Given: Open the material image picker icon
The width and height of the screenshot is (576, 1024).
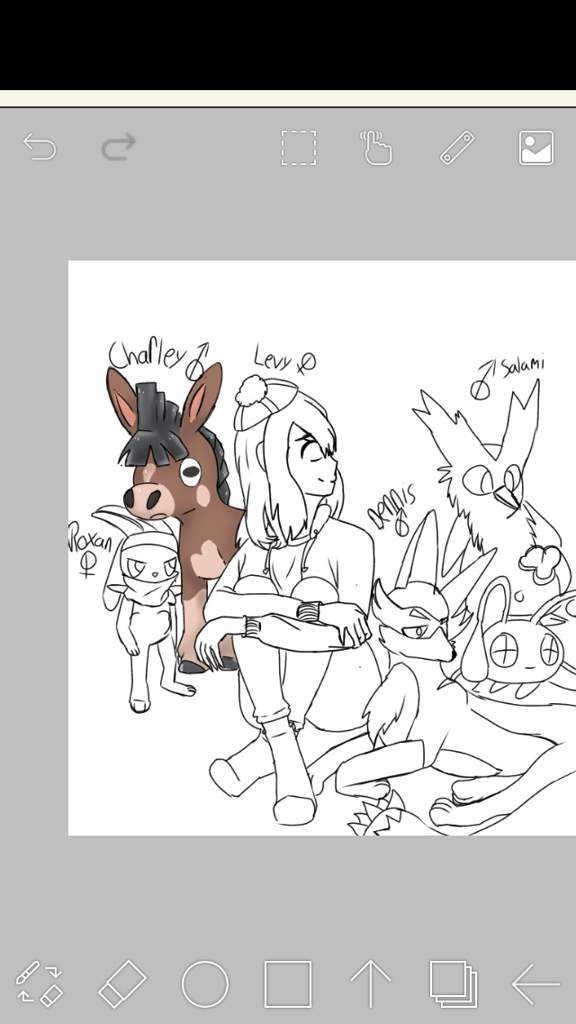Looking at the screenshot, I should (x=536, y=148).
